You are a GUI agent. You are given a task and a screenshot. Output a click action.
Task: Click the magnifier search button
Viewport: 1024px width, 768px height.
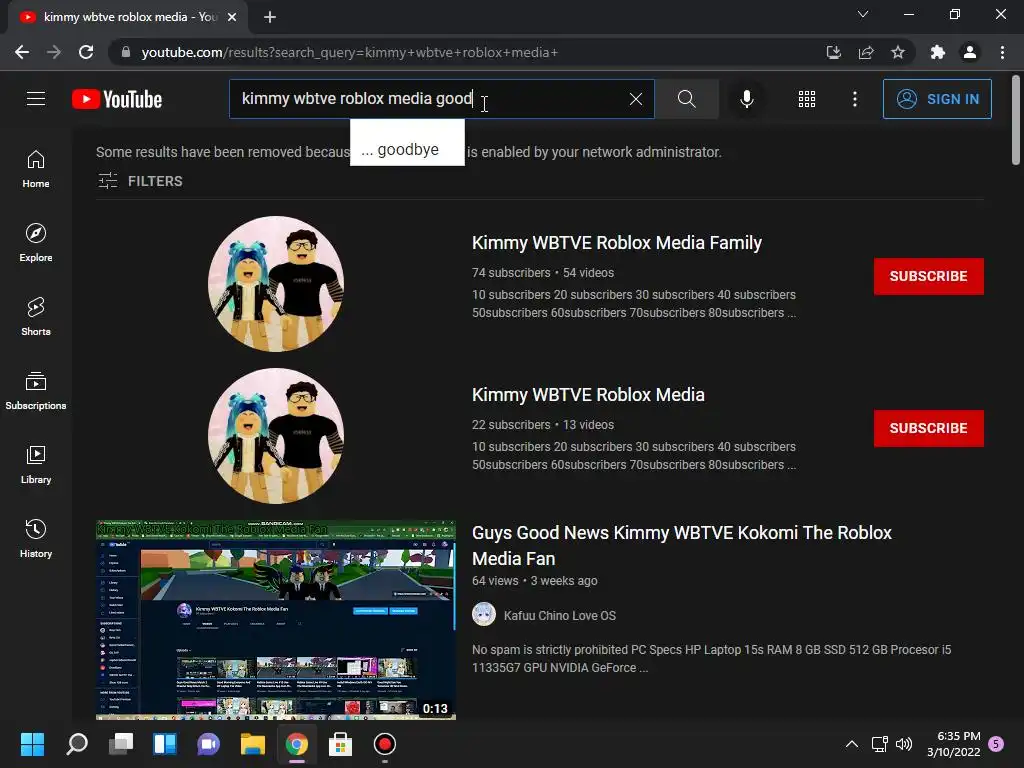tap(686, 99)
